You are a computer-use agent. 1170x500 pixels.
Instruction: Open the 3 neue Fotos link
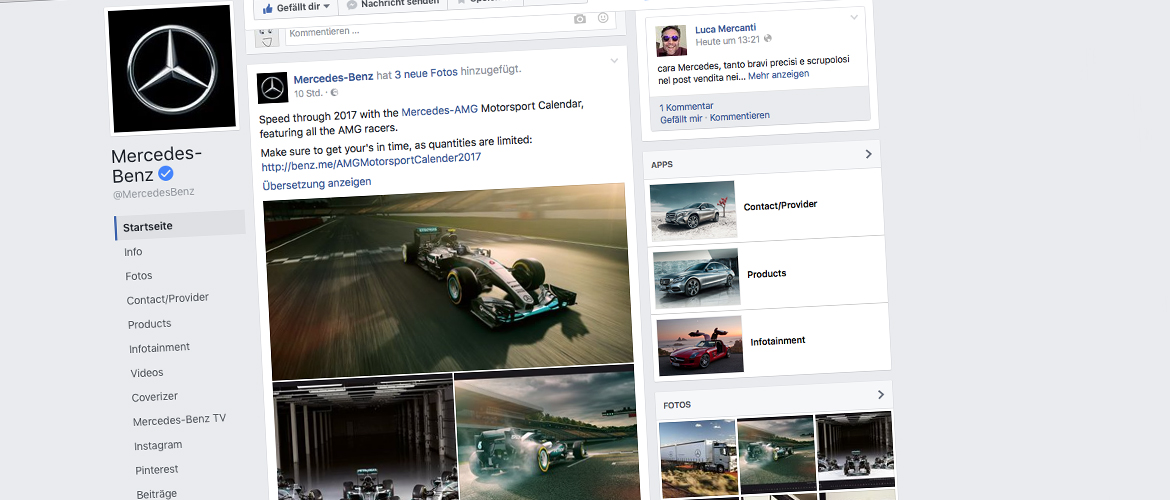(x=426, y=74)
